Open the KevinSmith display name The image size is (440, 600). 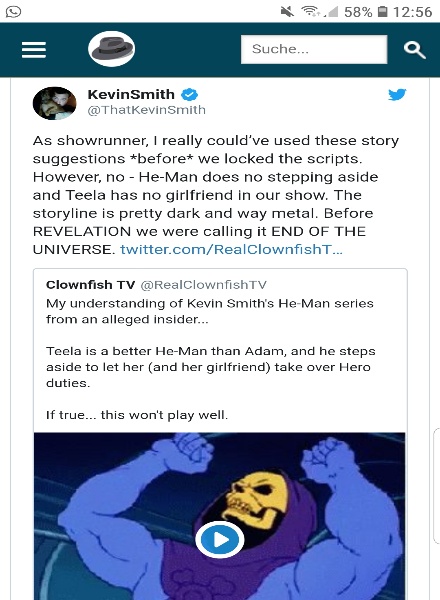pyautogui.click(x=131, y=94)
